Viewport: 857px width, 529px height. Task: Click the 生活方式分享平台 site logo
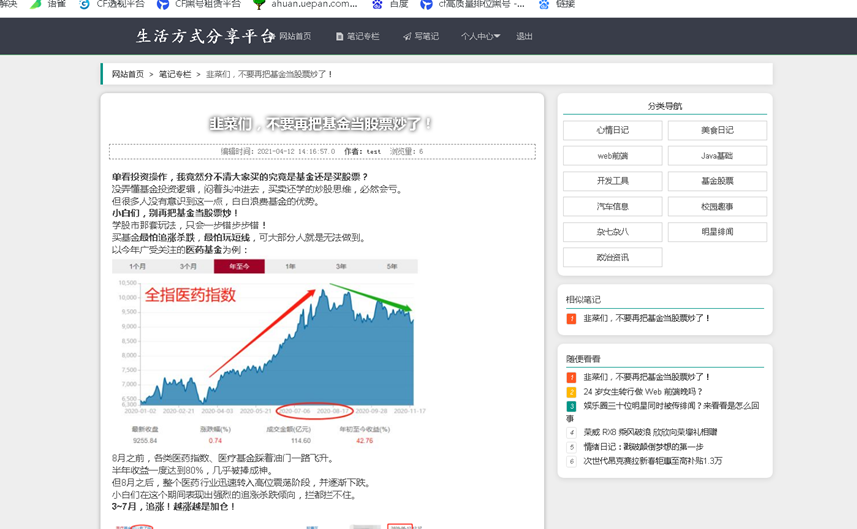pyautogui.click(x=206, y=36)
